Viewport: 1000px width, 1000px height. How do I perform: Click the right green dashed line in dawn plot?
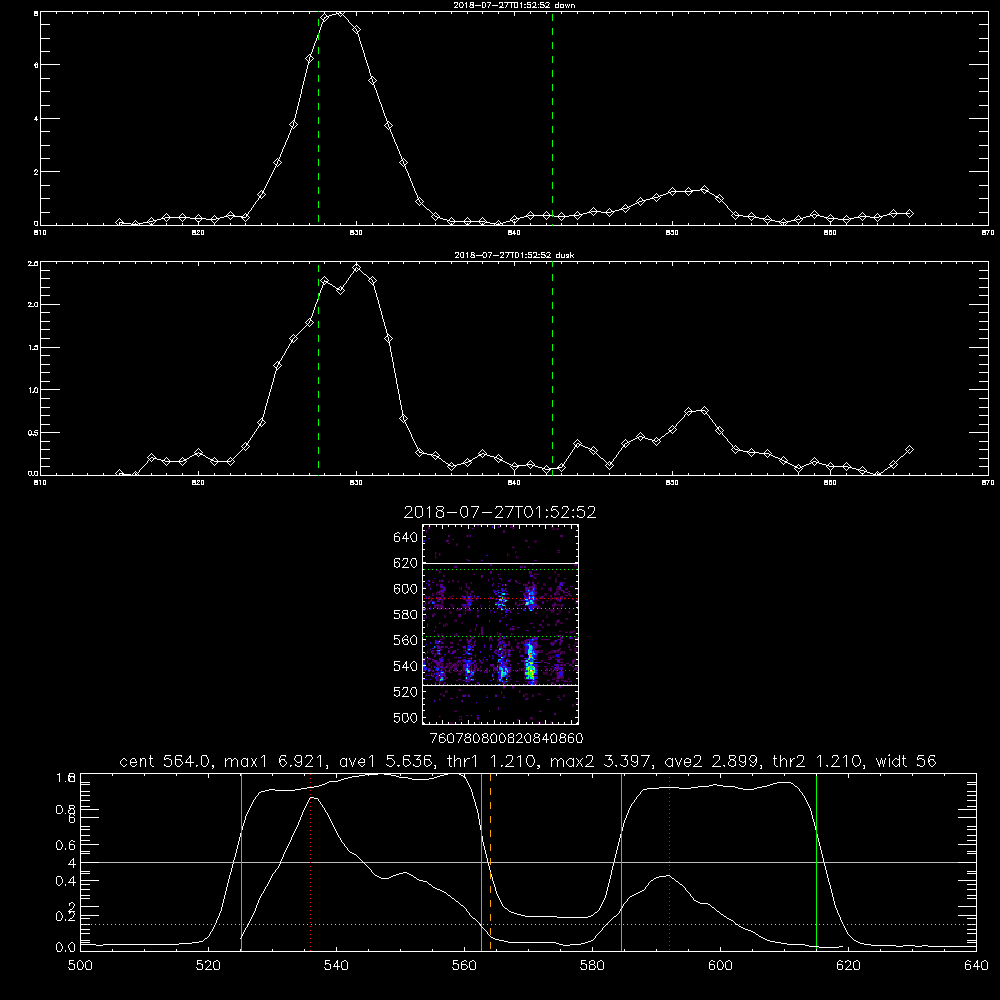coord(552,118)
